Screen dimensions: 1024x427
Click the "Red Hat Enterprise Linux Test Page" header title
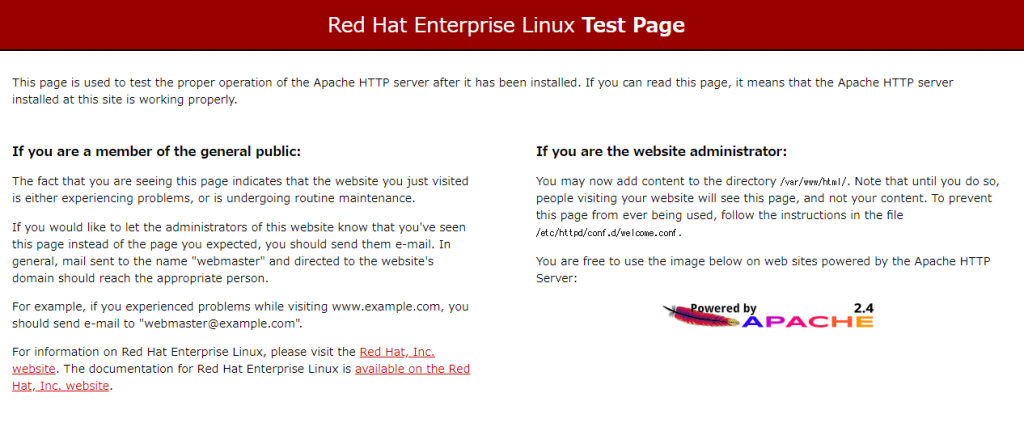coord(506,25)
